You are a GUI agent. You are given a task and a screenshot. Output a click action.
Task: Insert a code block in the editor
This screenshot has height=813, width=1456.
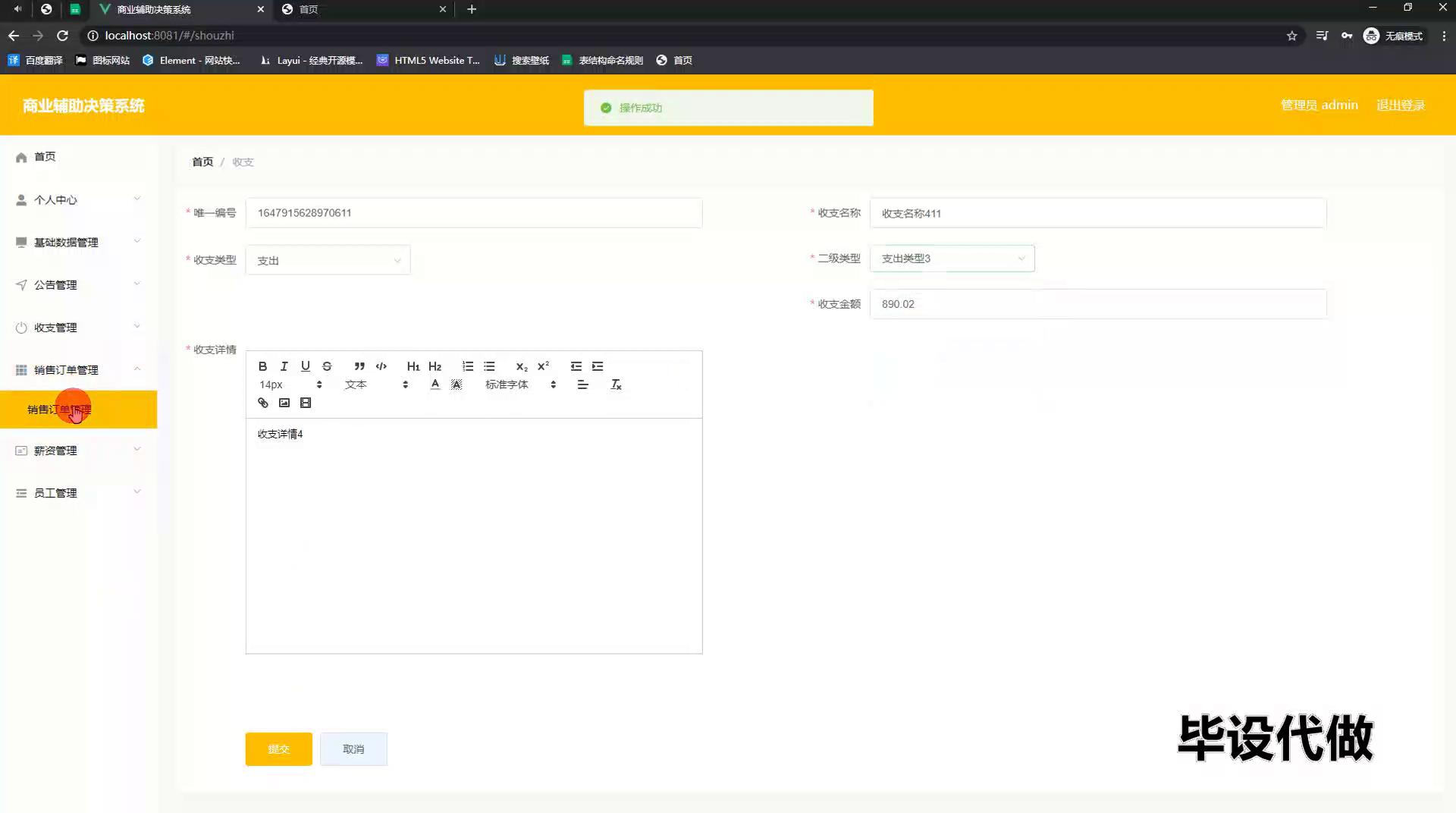point(381,366)
